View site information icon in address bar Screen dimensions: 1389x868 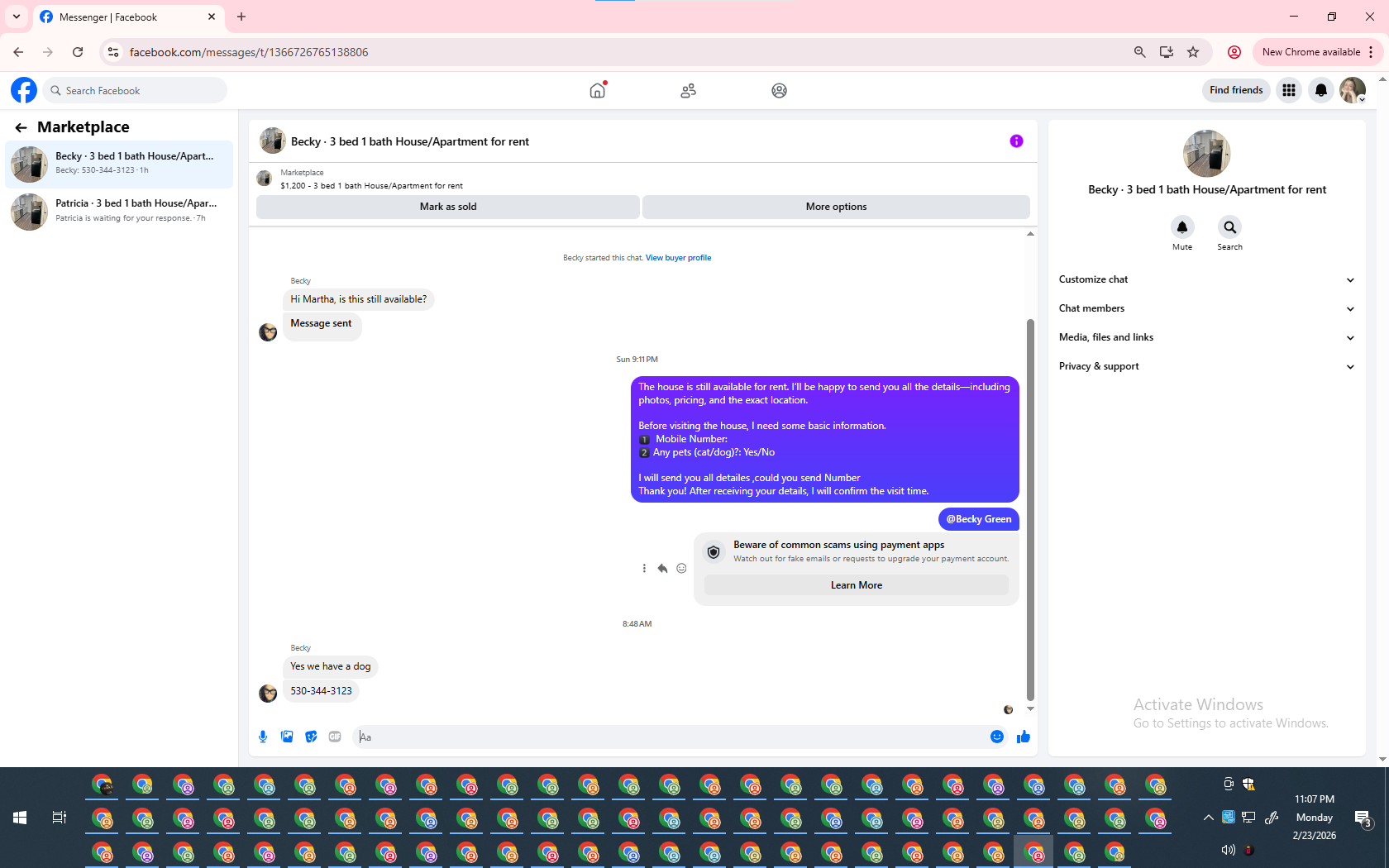point(113,52)
